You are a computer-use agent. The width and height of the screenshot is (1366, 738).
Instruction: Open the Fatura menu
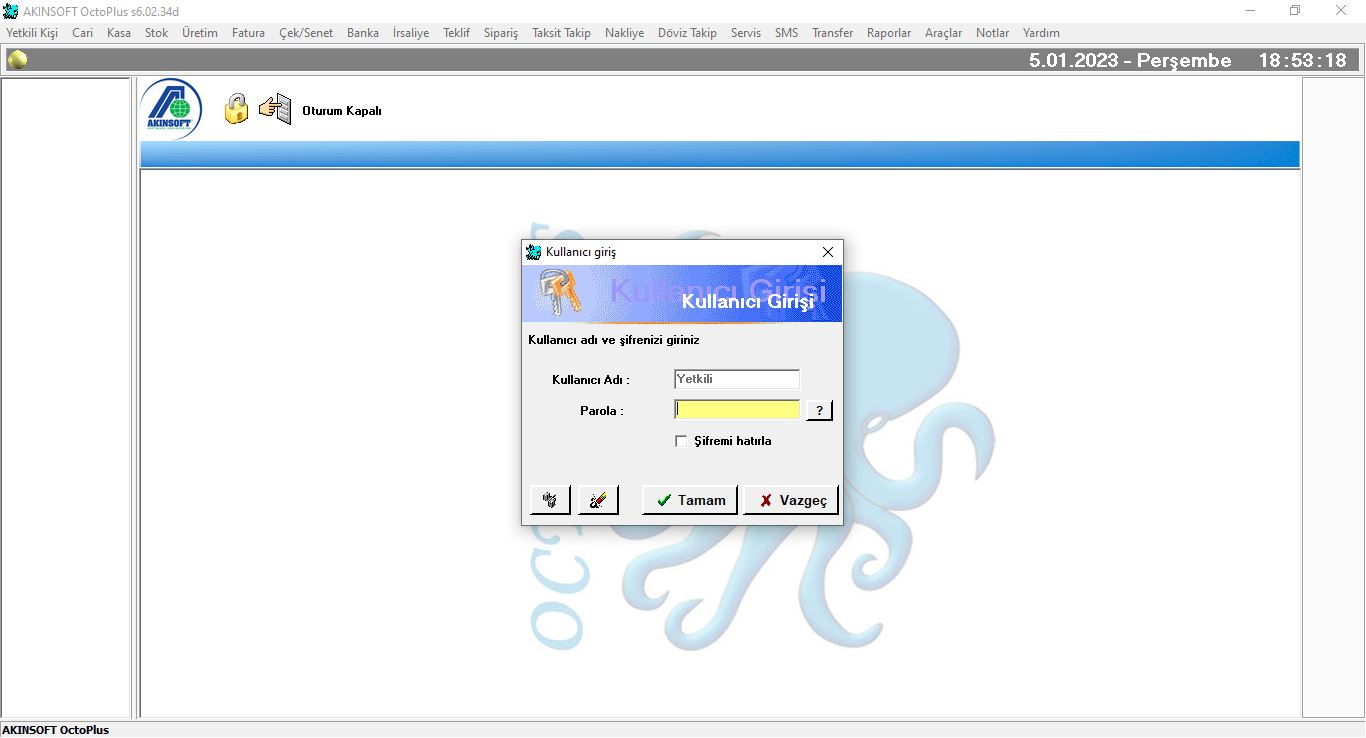pyautogui.click(x=248, y=33)
